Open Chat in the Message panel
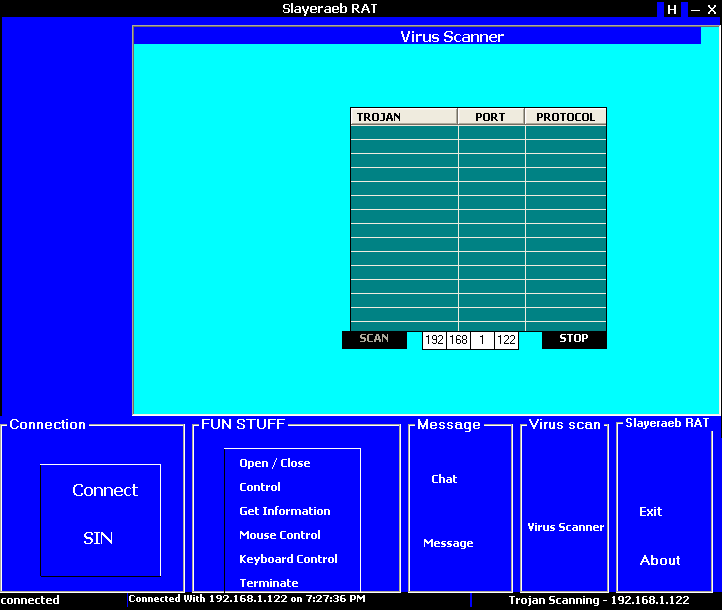722x610 pixels. click(x=444, y=479)
